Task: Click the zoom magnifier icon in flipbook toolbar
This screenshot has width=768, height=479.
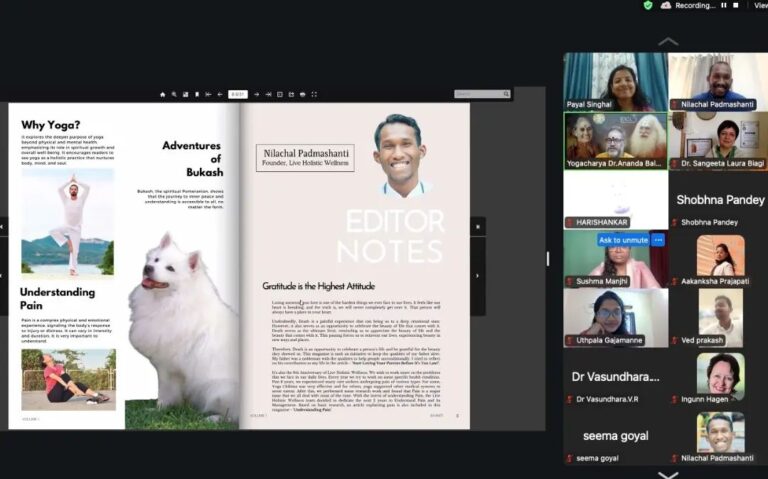Action: pyautogui.click(x=174, y=94)
